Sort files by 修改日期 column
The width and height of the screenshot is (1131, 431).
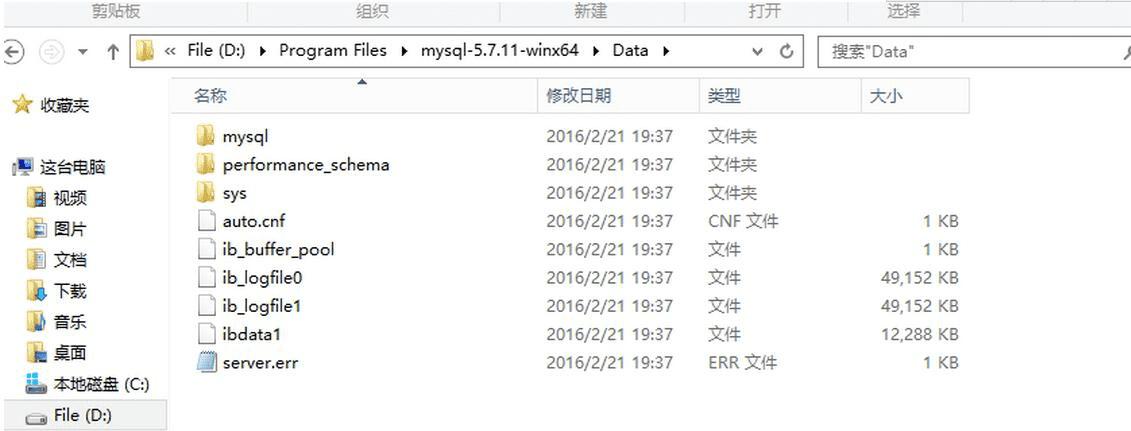(x=578, y=96)
